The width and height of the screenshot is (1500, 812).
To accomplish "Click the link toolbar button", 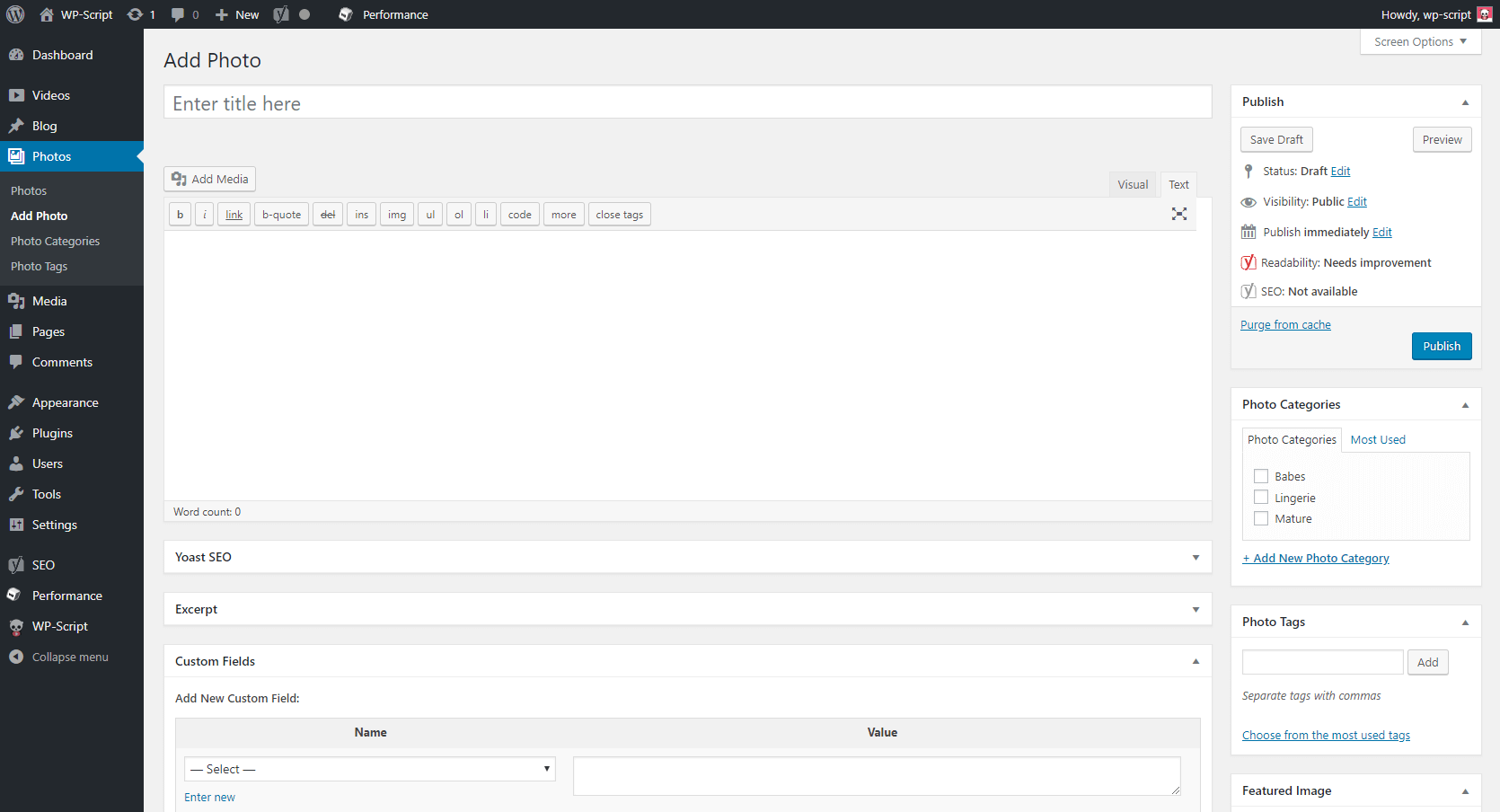I will pos(234,215).
